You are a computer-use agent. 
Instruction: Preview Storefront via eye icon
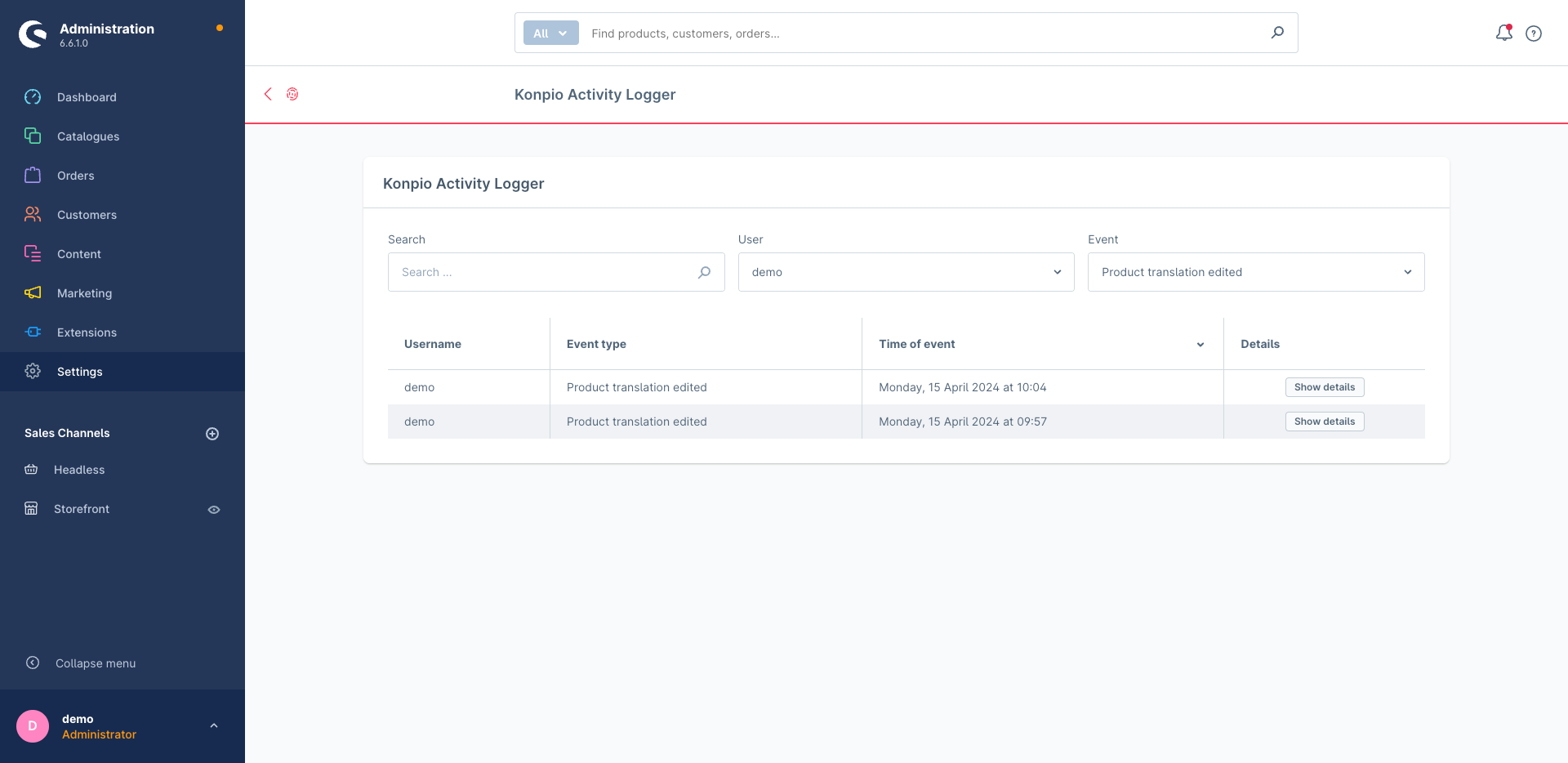click(x=214, y=510)
